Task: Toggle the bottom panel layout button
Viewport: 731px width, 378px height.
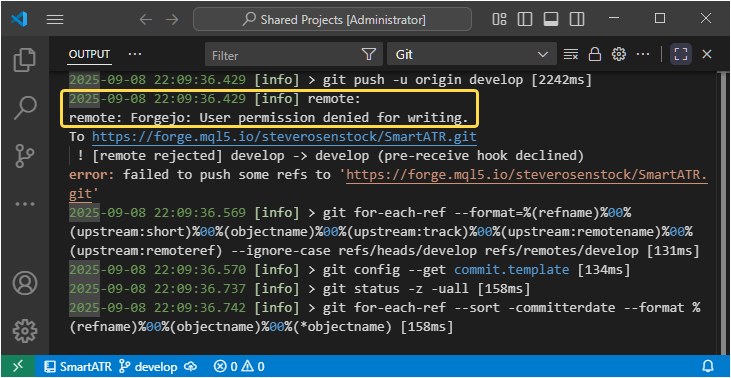Action: [551, 19]
